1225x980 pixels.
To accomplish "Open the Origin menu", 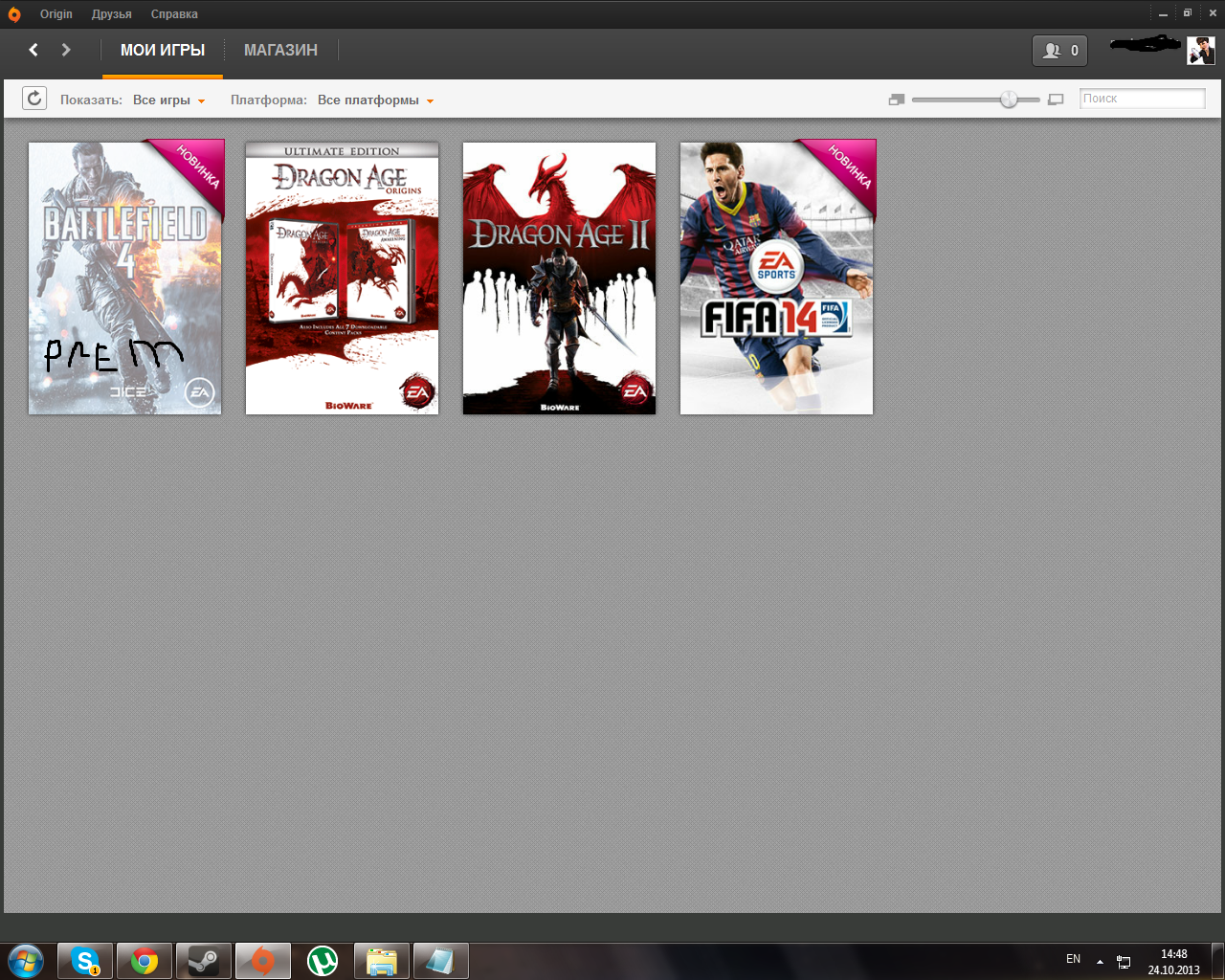I will [x=56, y=14].
